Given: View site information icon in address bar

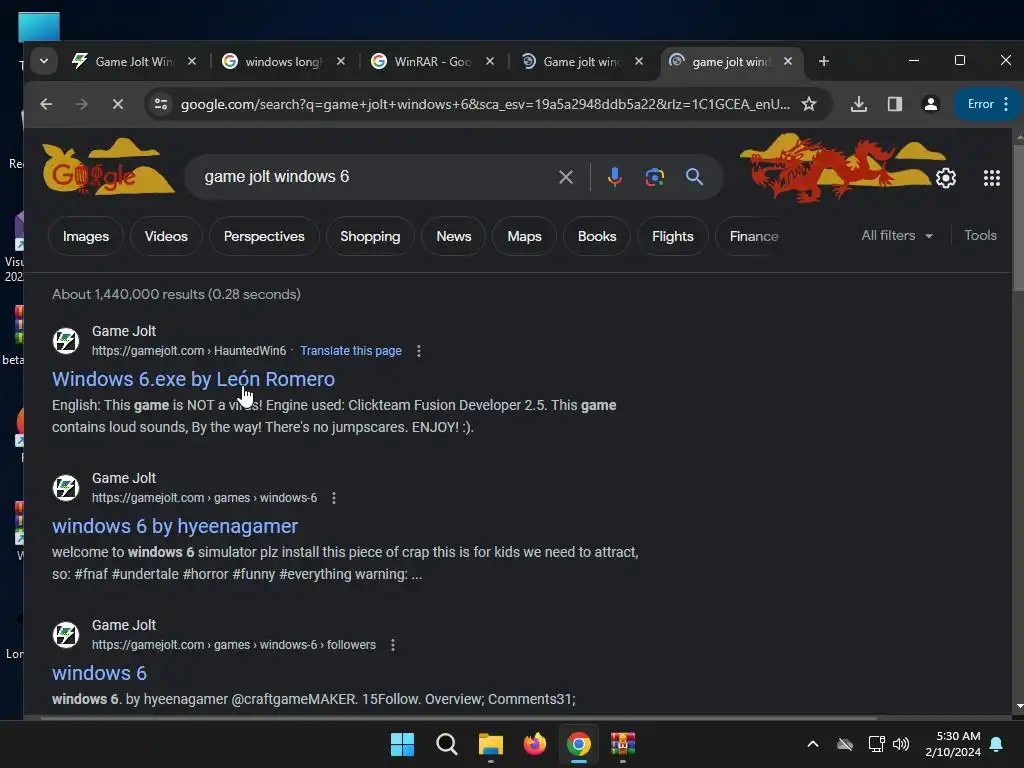Looking at the screenshot, I should click(x=161, y=104).
